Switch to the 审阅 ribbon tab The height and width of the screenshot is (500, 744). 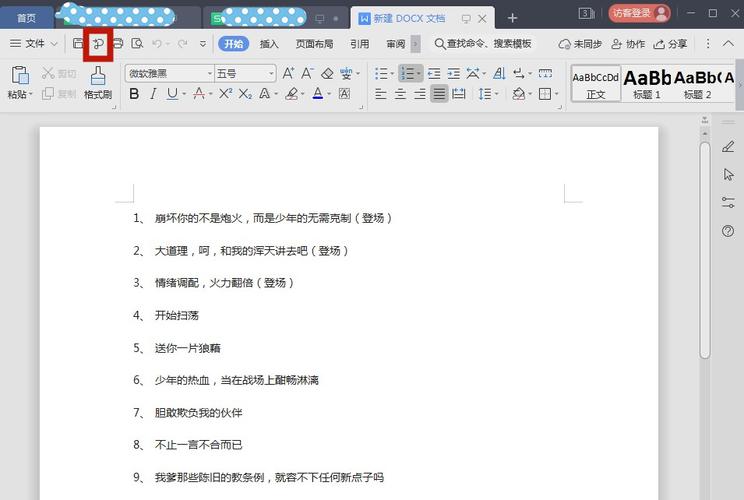[x=396, y=44]
